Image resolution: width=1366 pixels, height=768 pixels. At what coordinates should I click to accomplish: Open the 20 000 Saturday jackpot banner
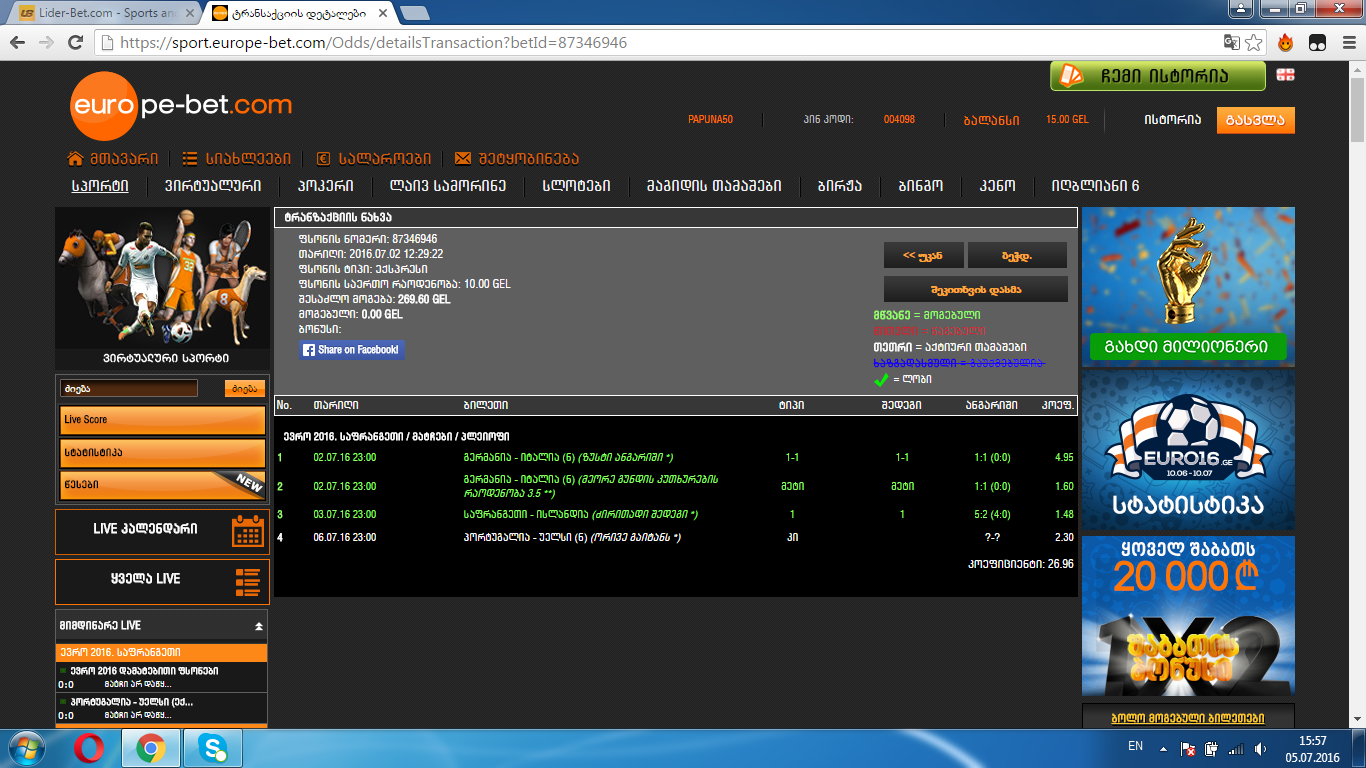1188,616
